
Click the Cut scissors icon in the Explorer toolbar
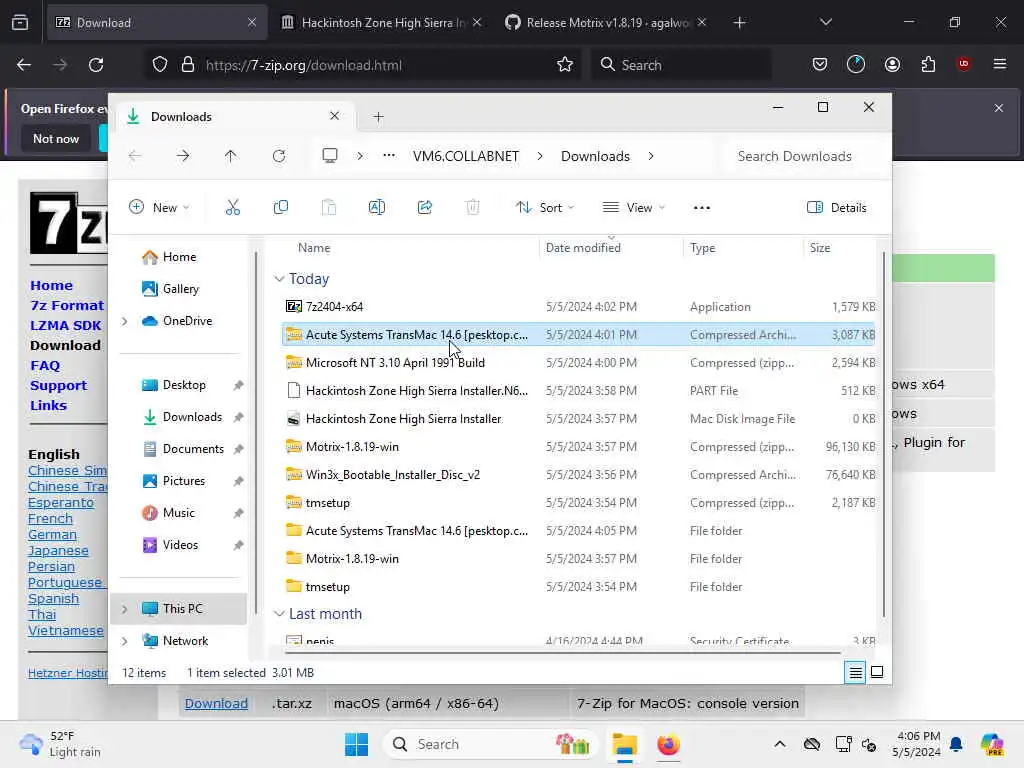(232, 208)
